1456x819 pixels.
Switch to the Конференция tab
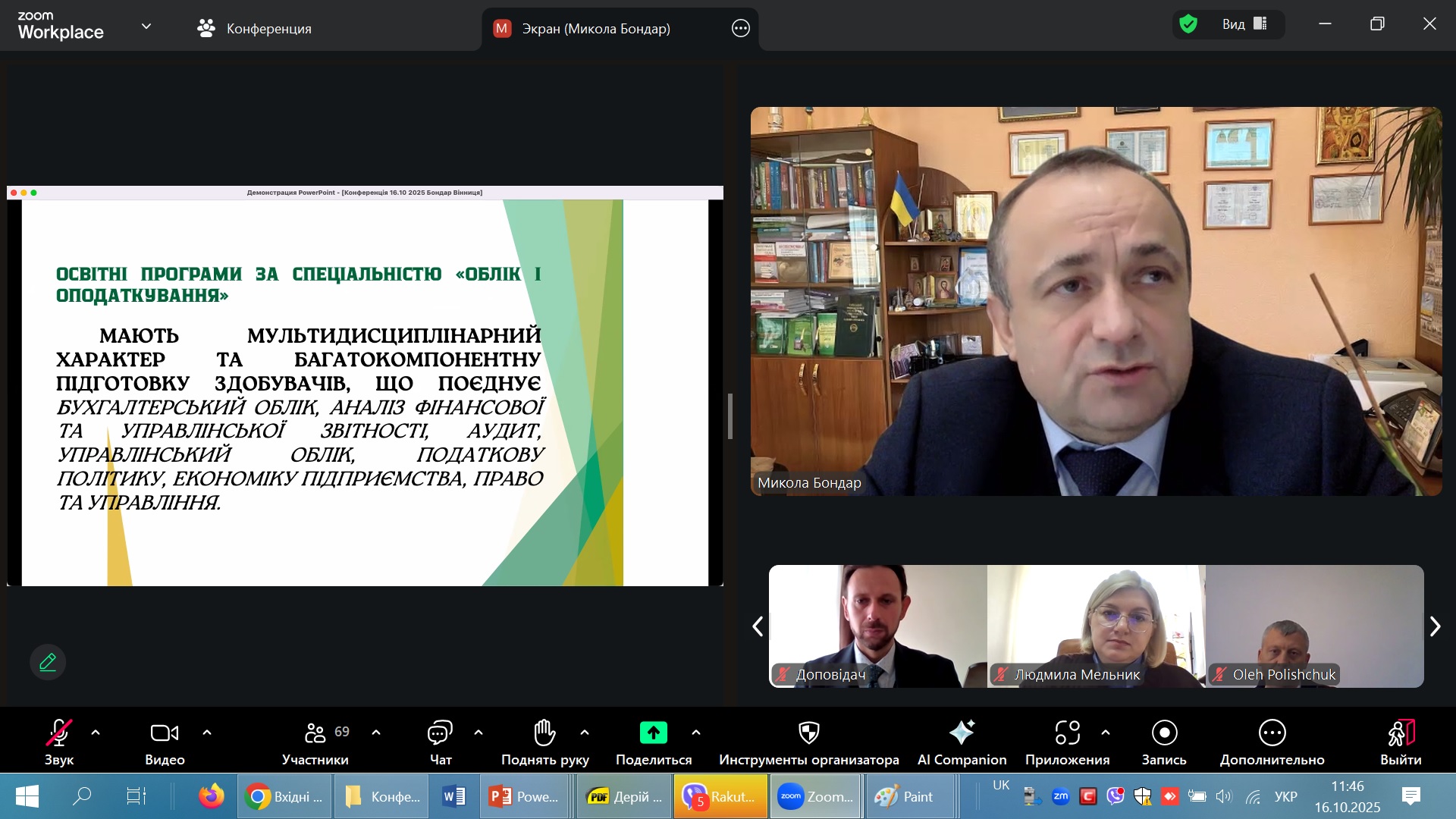point(255,29)
